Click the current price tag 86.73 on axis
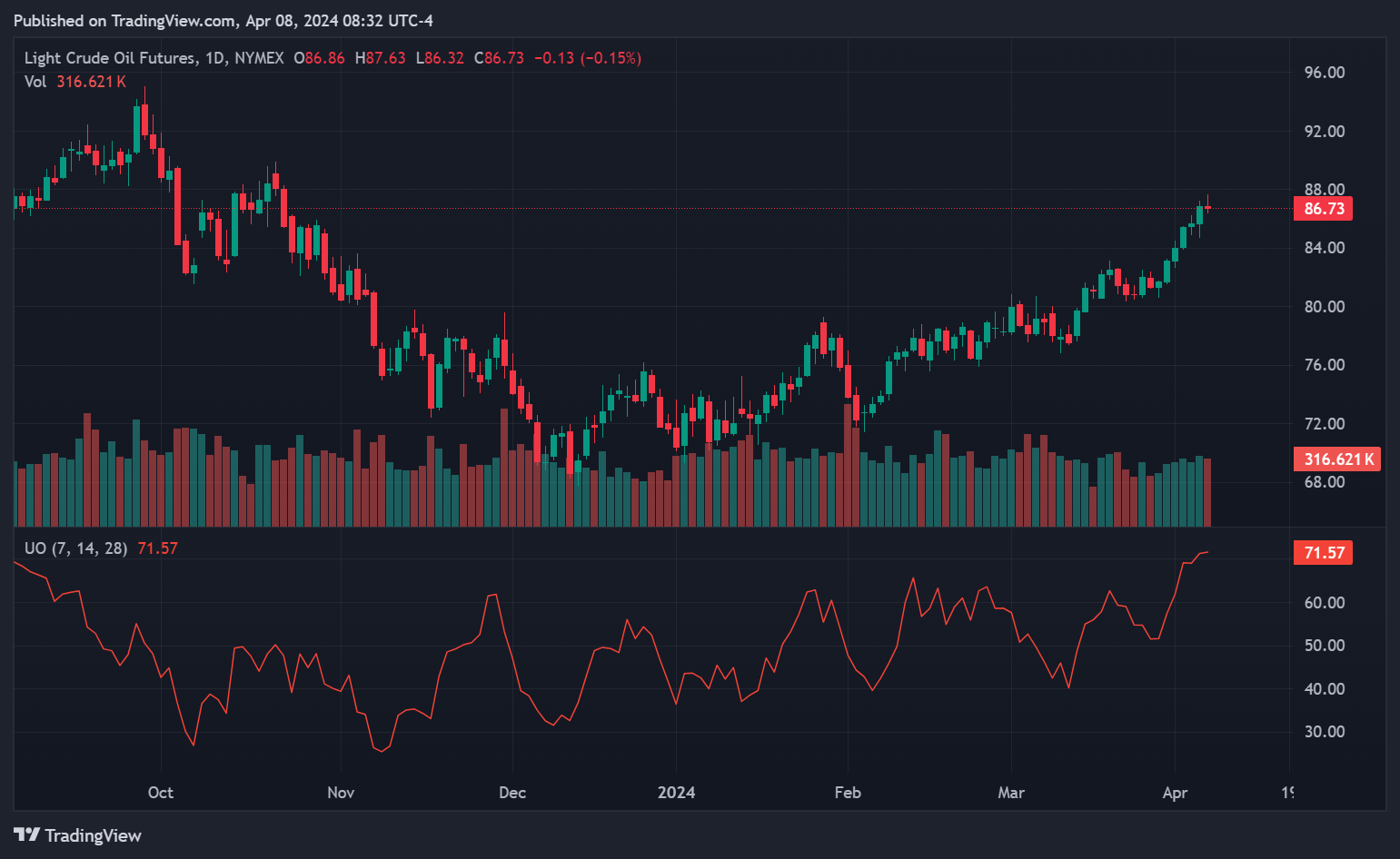 tap(1323, 209)
